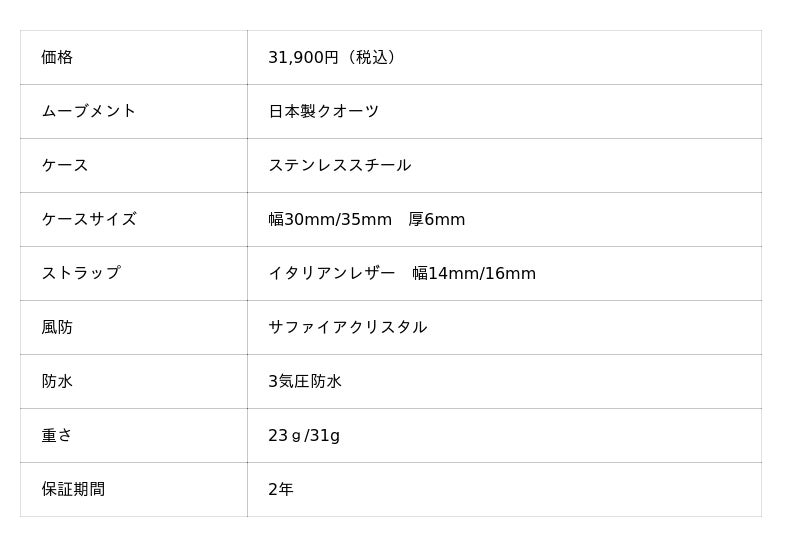Select the サファイアクリスタル value

[347, 328]
